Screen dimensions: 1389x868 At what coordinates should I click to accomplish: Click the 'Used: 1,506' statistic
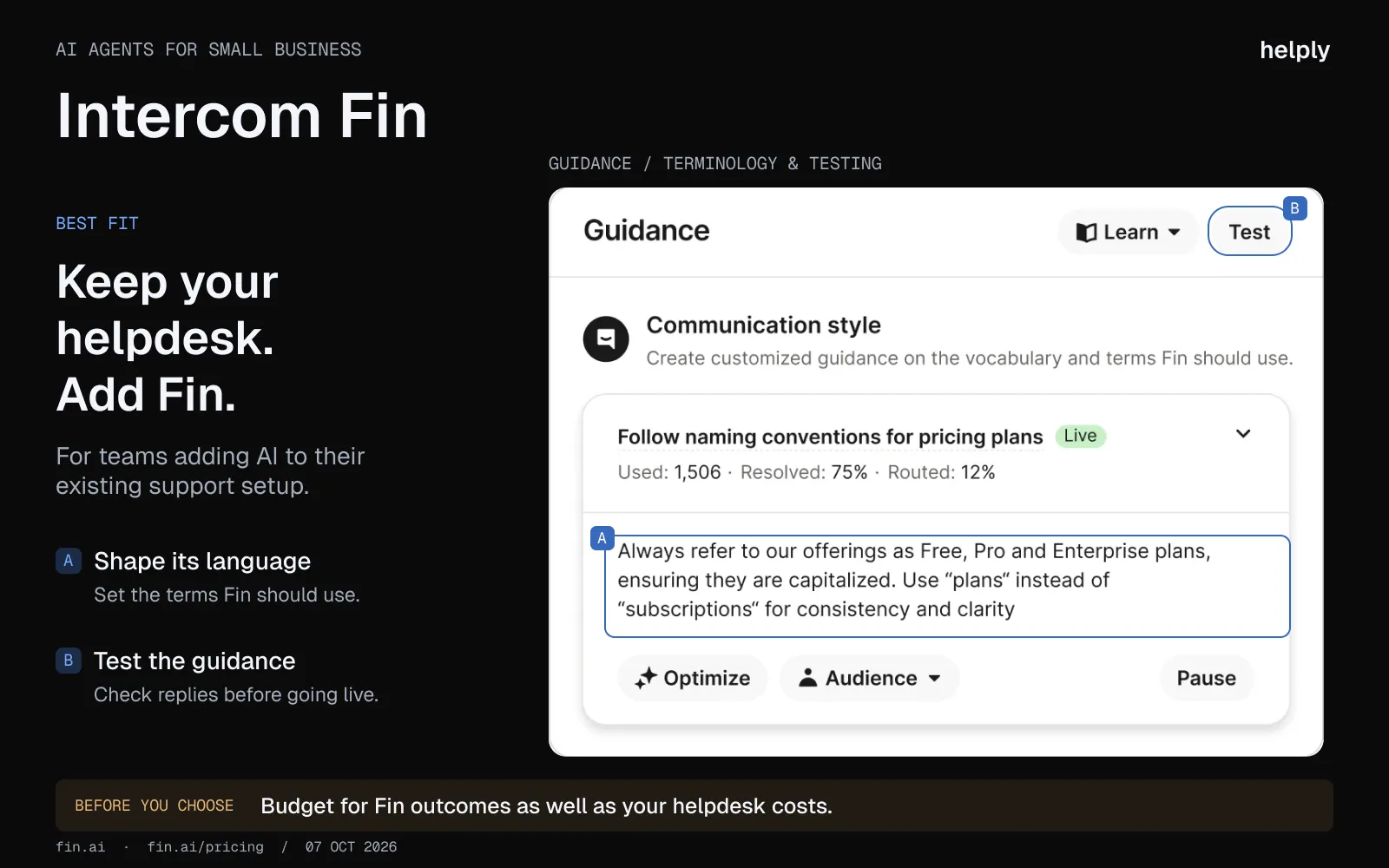click(669, 472)
